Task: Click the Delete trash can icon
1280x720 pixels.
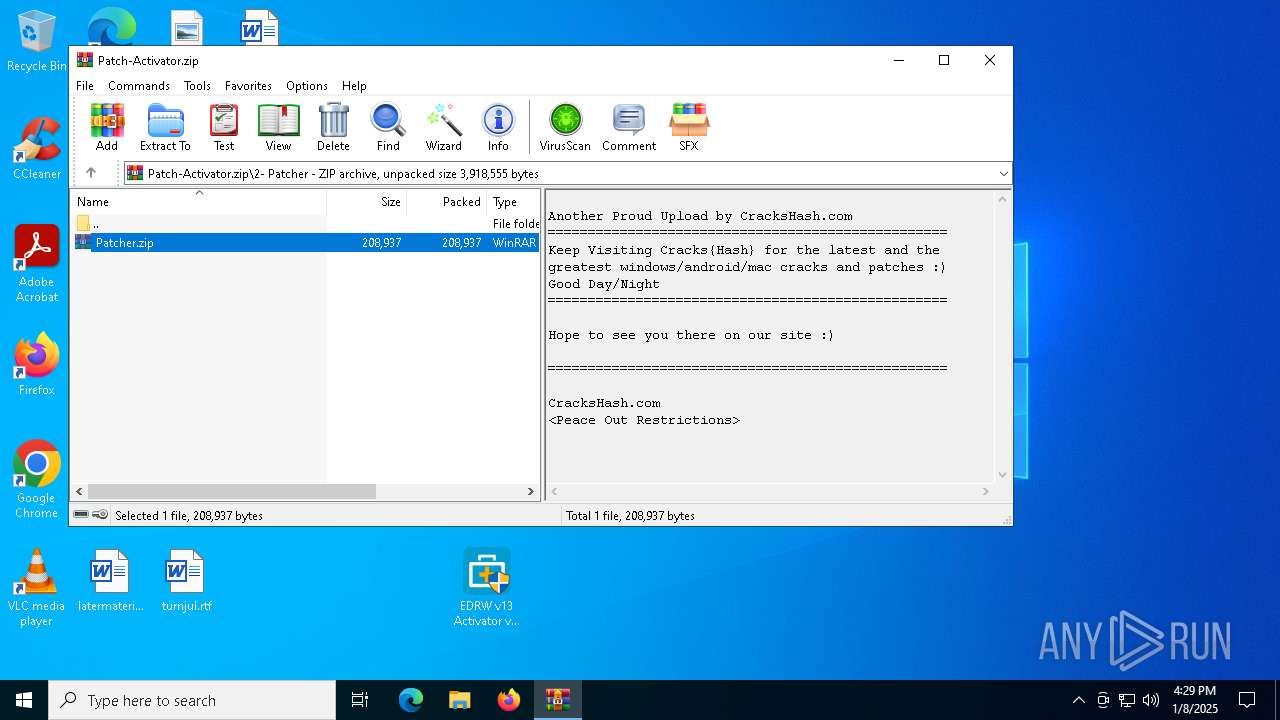Action: coord(333,127)
